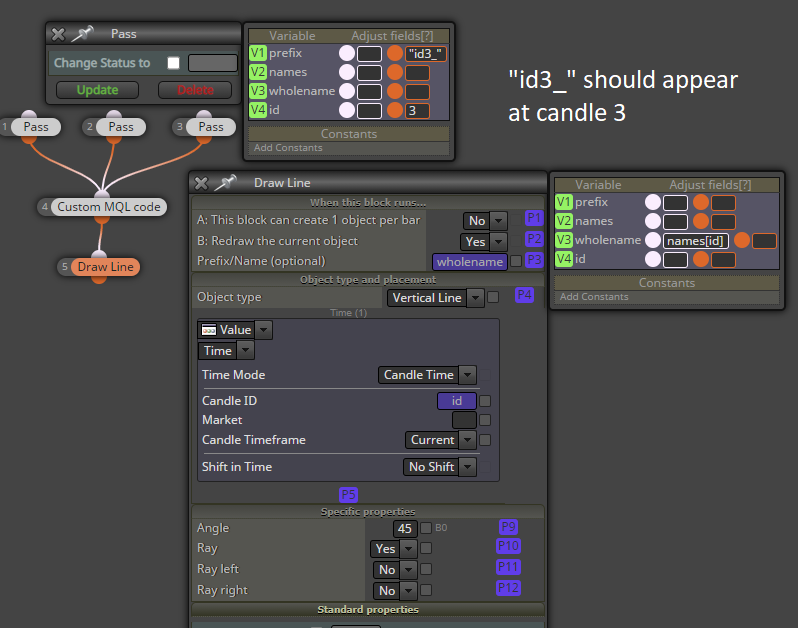Select the Draw Line block node
The image size is (798, 628).
105,267
